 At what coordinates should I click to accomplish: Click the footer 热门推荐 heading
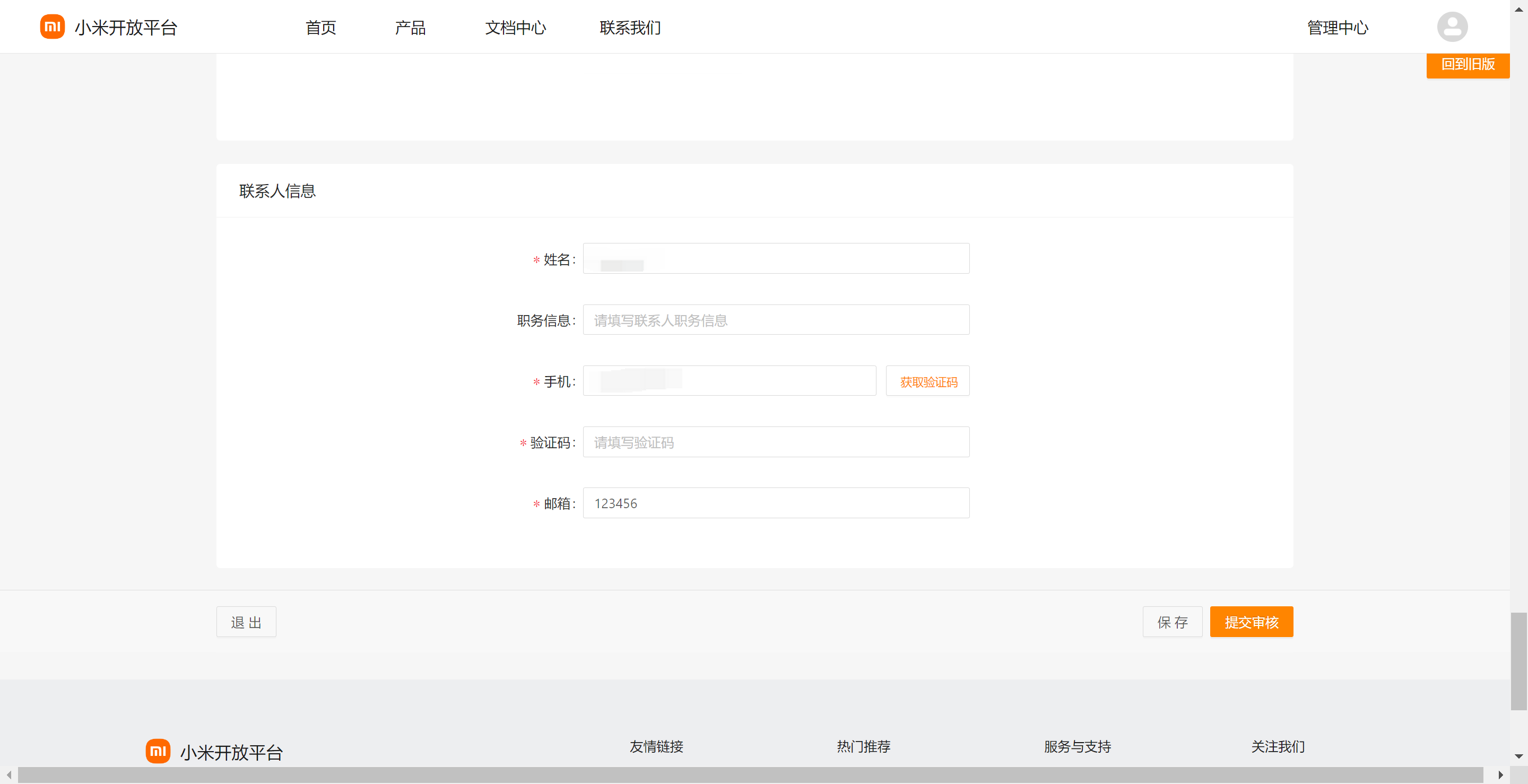pos(863,747)
